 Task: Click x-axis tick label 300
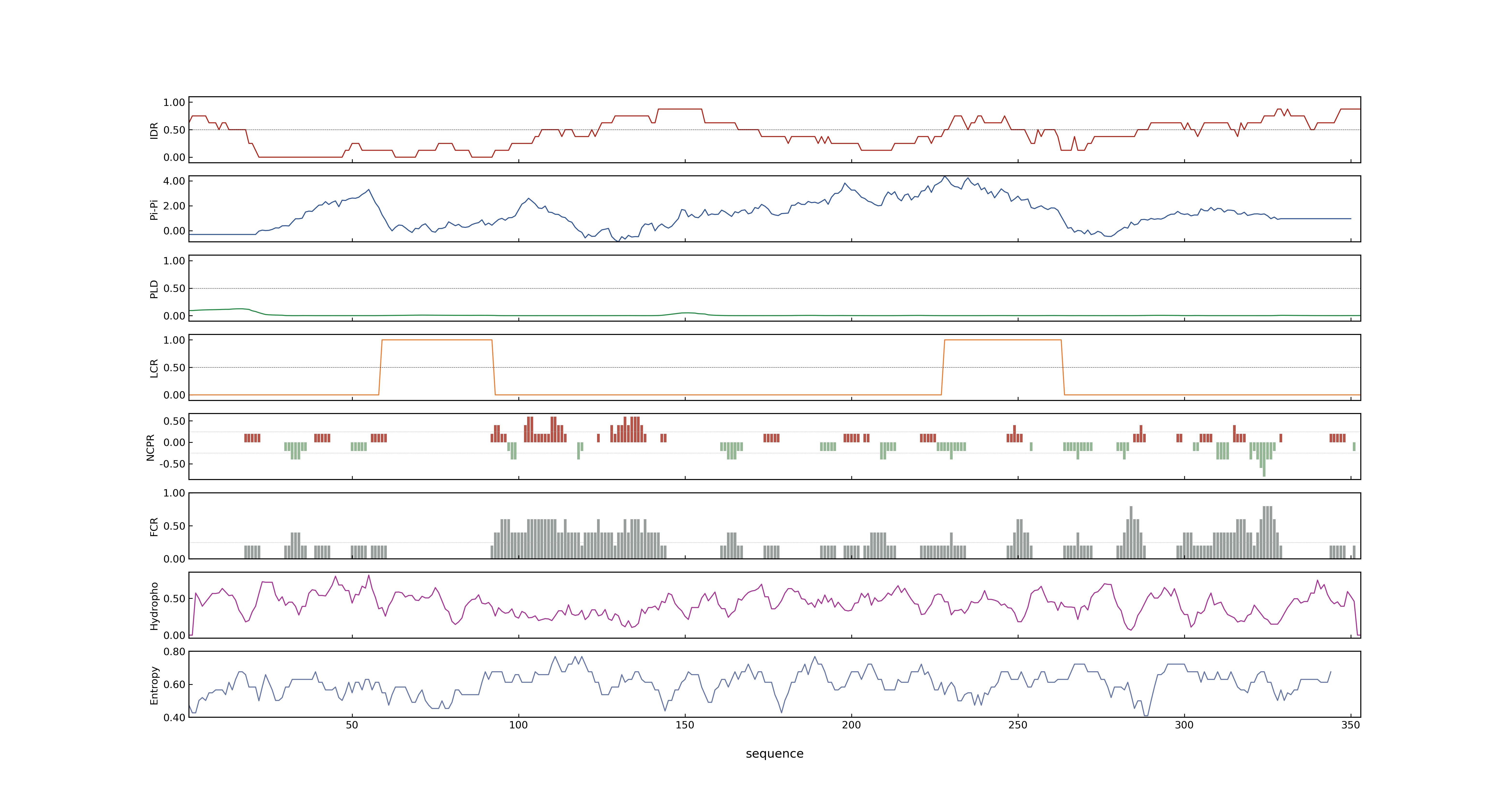tap(1184, 725)
